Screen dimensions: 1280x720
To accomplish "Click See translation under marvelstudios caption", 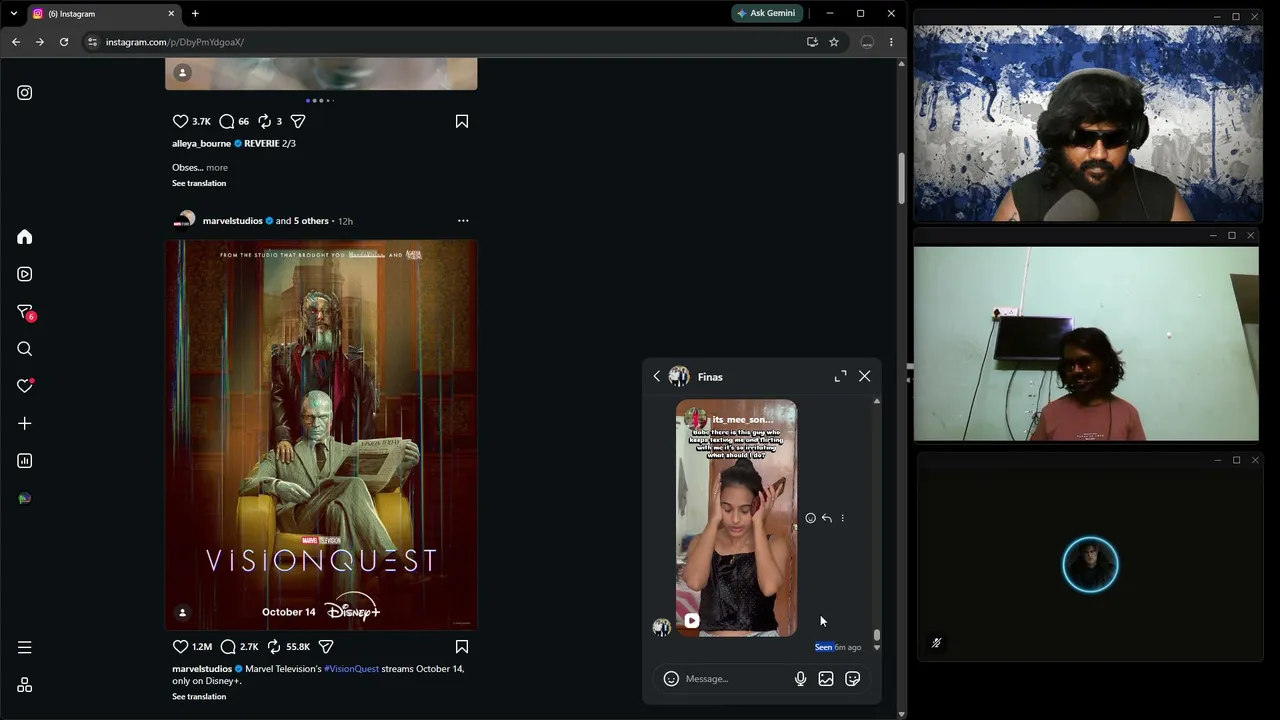I will 199,697.
